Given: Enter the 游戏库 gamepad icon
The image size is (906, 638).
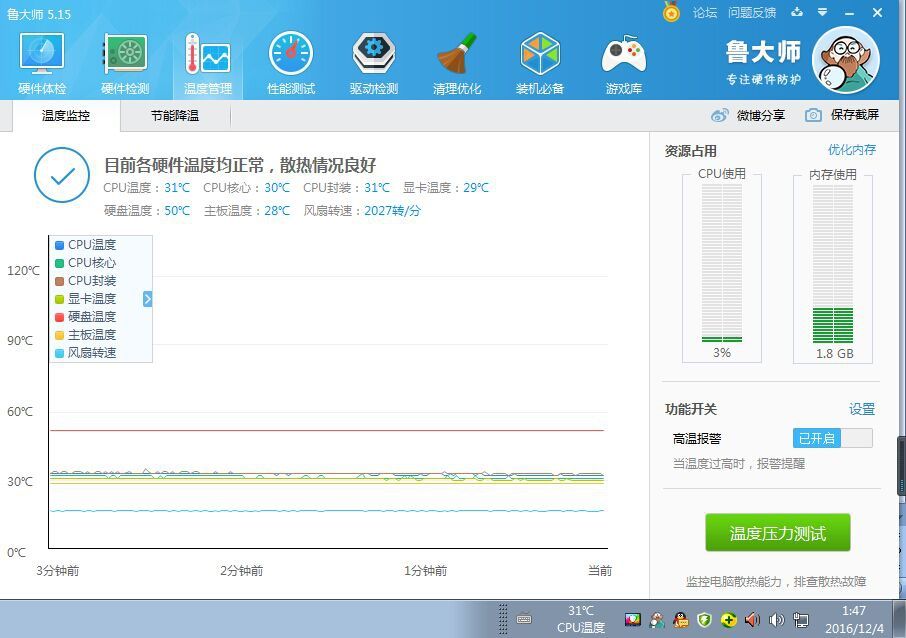Looking at the screenshot, I should point(623,60).
